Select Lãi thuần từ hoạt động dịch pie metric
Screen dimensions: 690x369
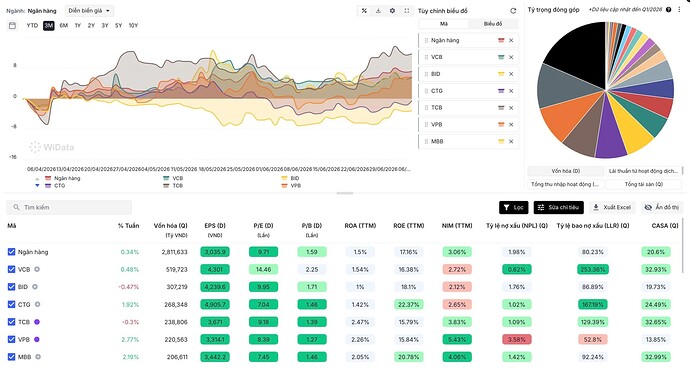tap(643, 171)
